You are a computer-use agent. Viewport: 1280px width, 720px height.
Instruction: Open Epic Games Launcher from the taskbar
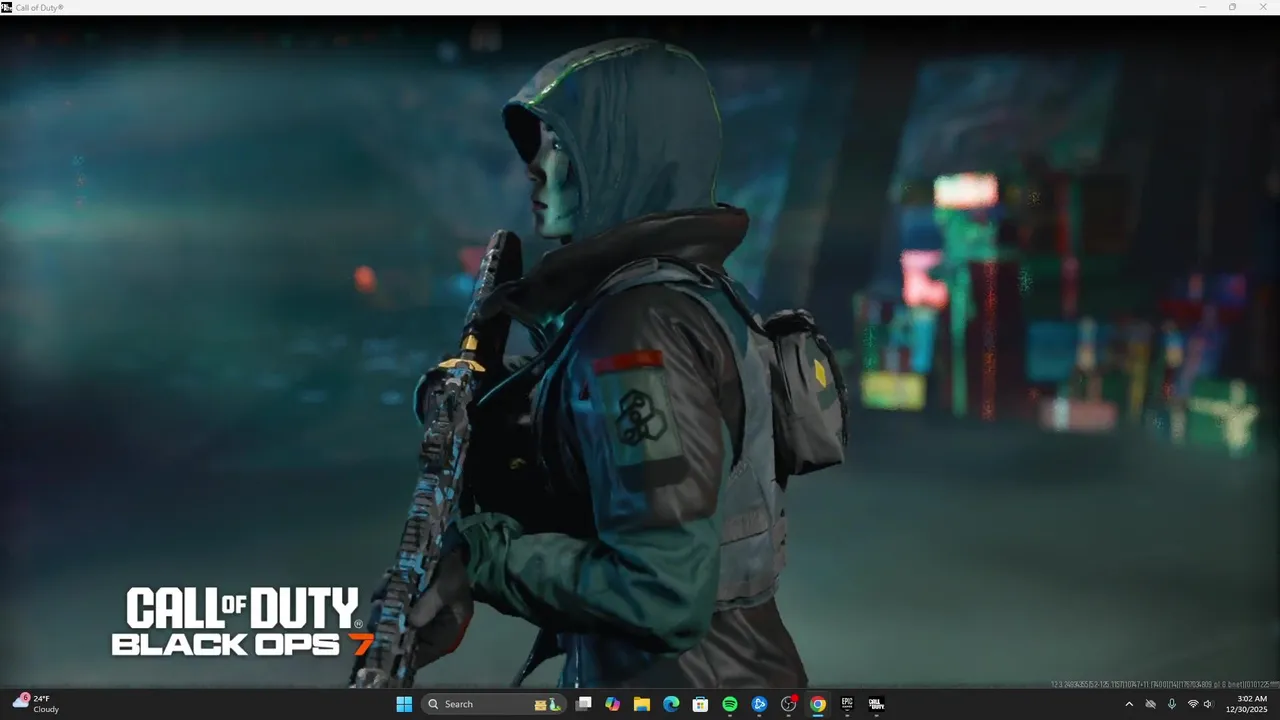(847, 704)
